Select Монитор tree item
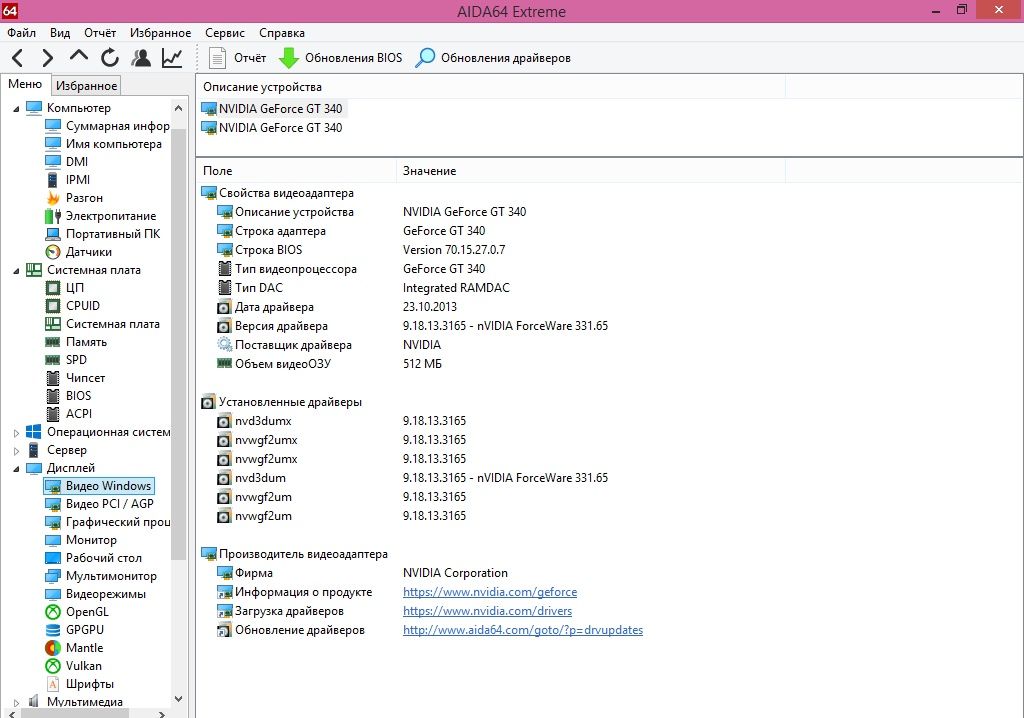Image resolution: width=1024 pixels, height=718 pixels. 81,540
